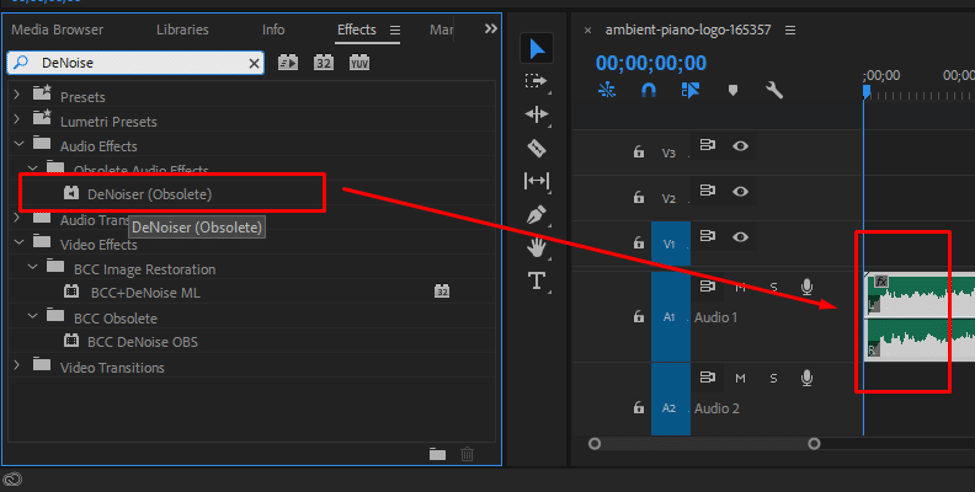Image resolution: width=977 pixels, height=493 pixels.
Task: Clear the DeNoise search text
Action: point(255,63)
